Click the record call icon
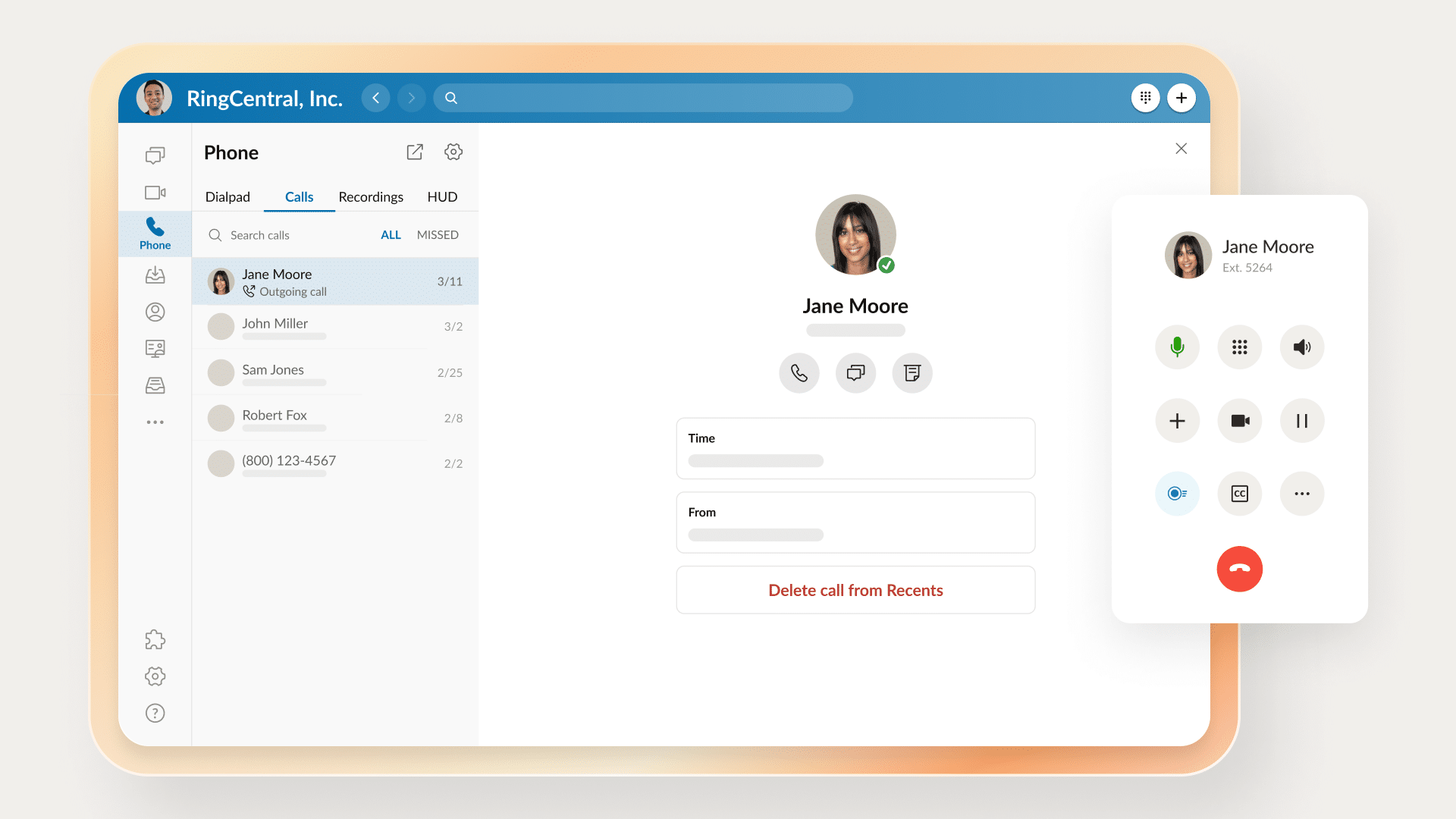Screen dimensions: 1456x819 1178,493
